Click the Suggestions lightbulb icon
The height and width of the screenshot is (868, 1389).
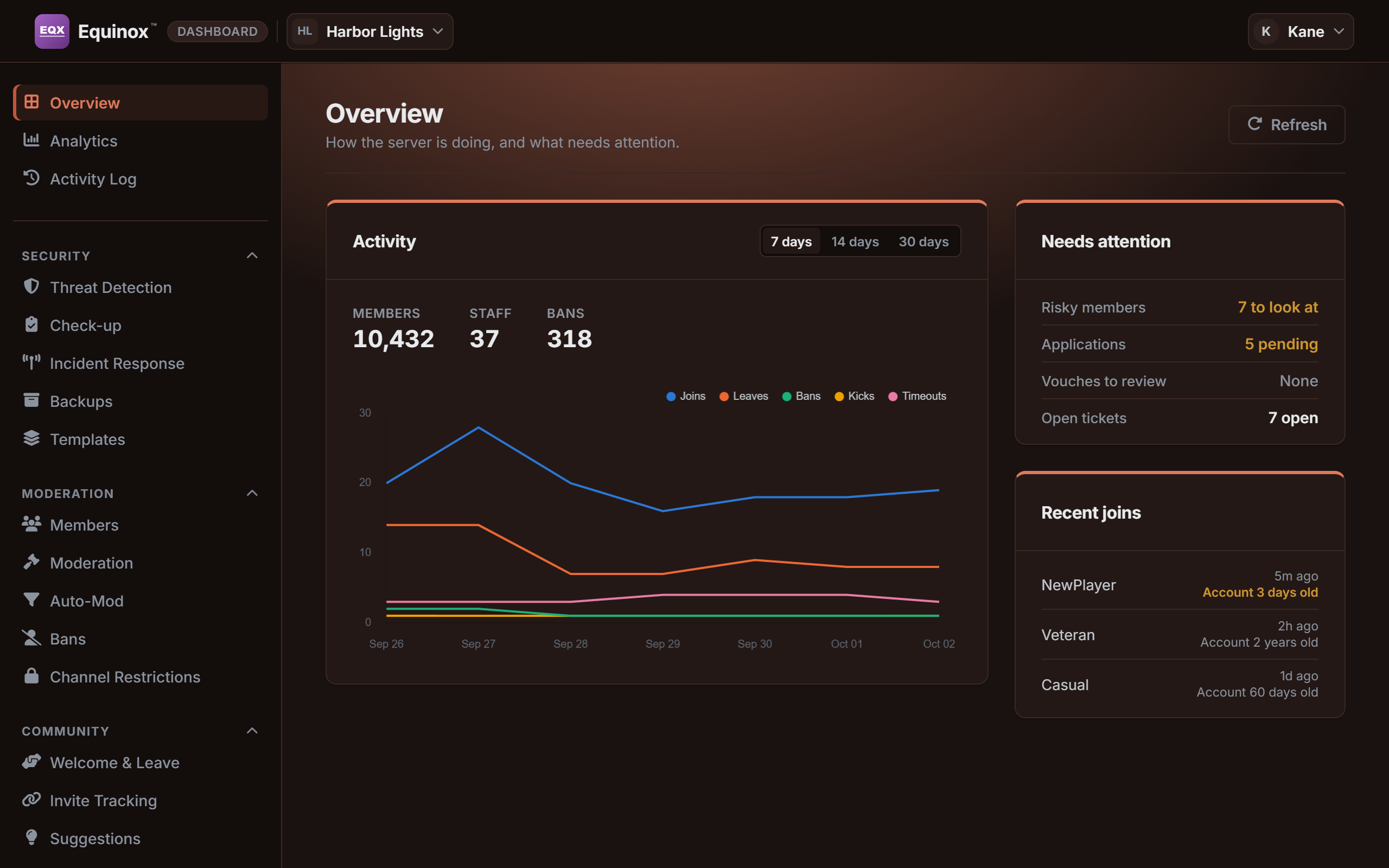[31, 838]
